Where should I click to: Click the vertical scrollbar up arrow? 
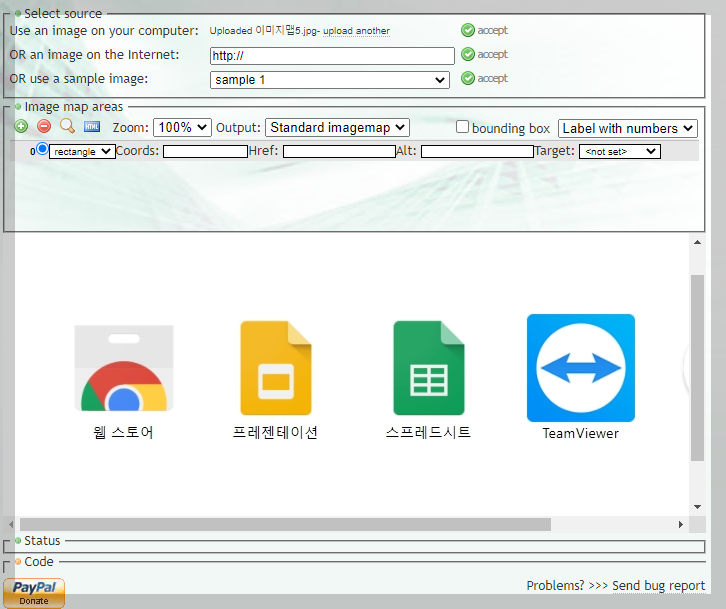tap(697, 242)
